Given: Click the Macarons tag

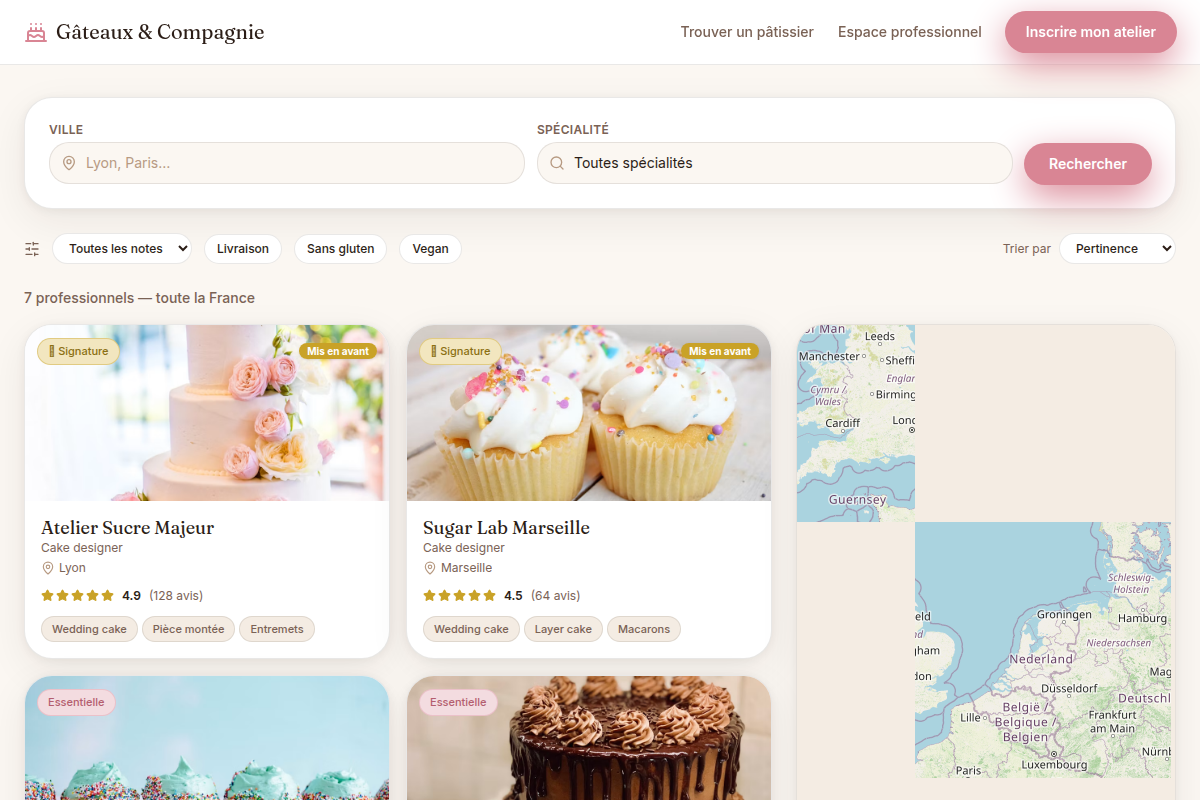Looking at the screenshot, I should coord(644,629).
